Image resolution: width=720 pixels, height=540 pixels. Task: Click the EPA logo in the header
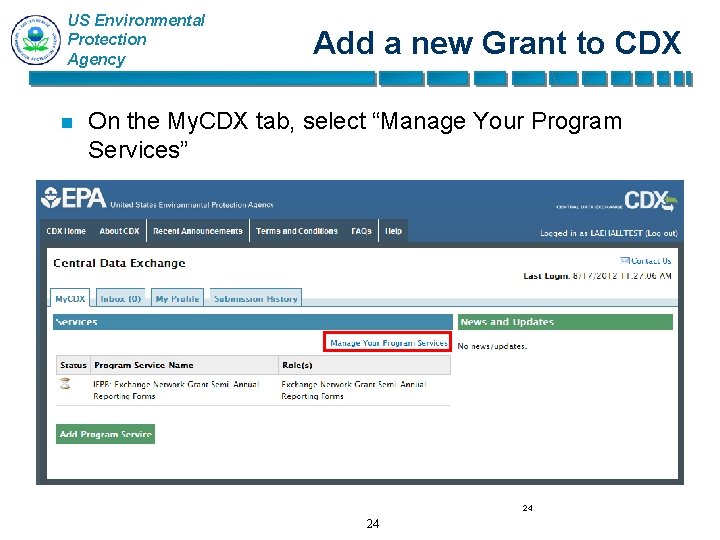click(x=73, y=198)
